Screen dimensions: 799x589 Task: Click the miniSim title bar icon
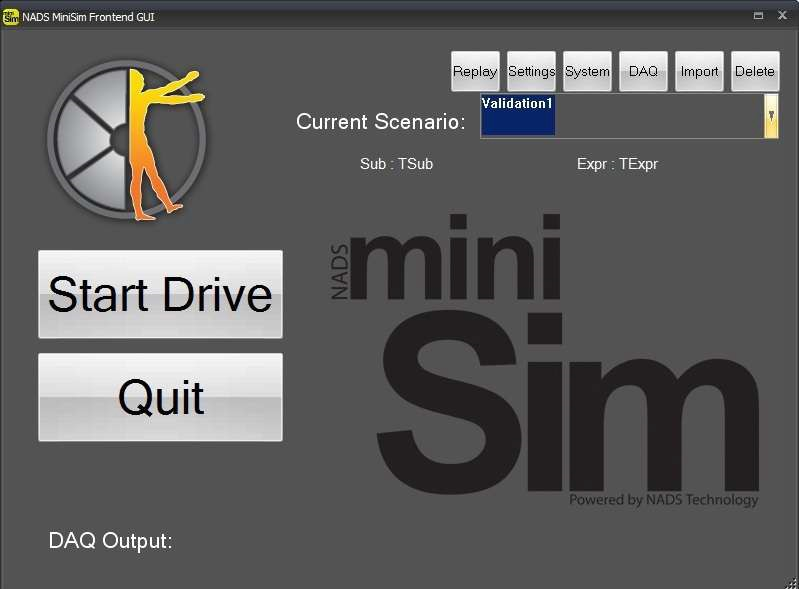11,16
